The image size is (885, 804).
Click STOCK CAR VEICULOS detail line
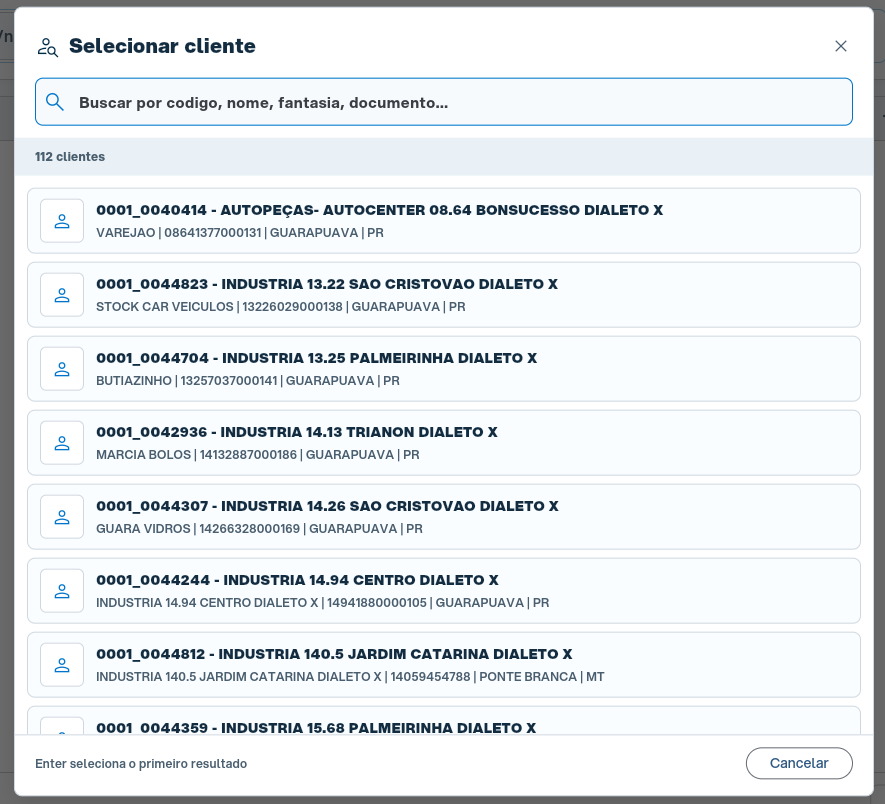pos(281,307)
